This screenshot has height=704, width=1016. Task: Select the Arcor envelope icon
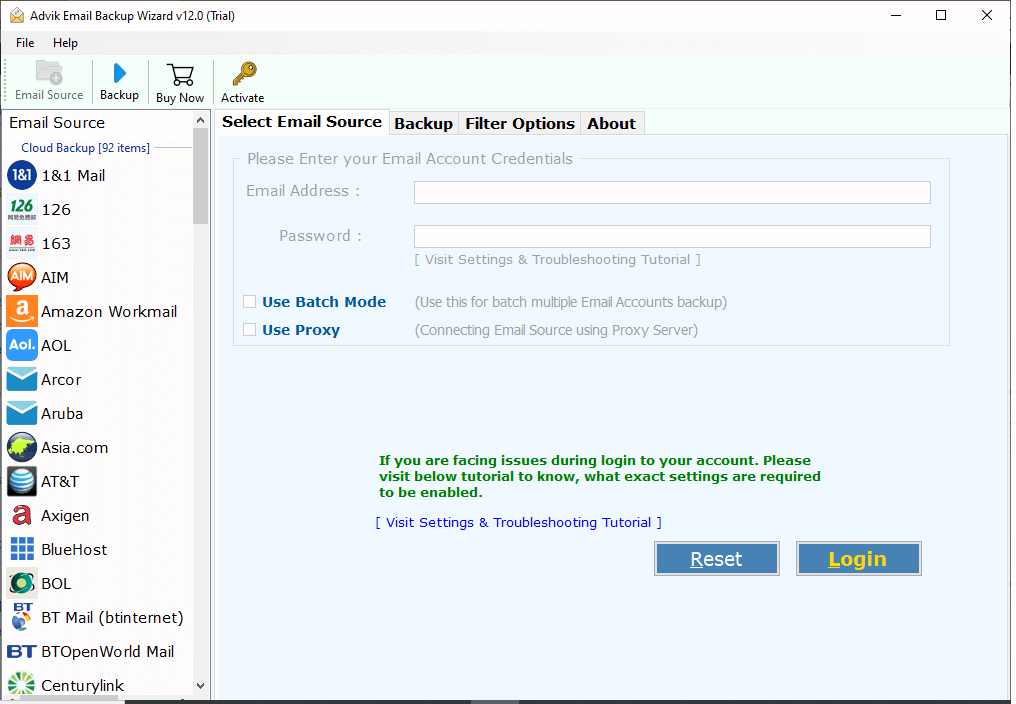(x=22, y=379)
